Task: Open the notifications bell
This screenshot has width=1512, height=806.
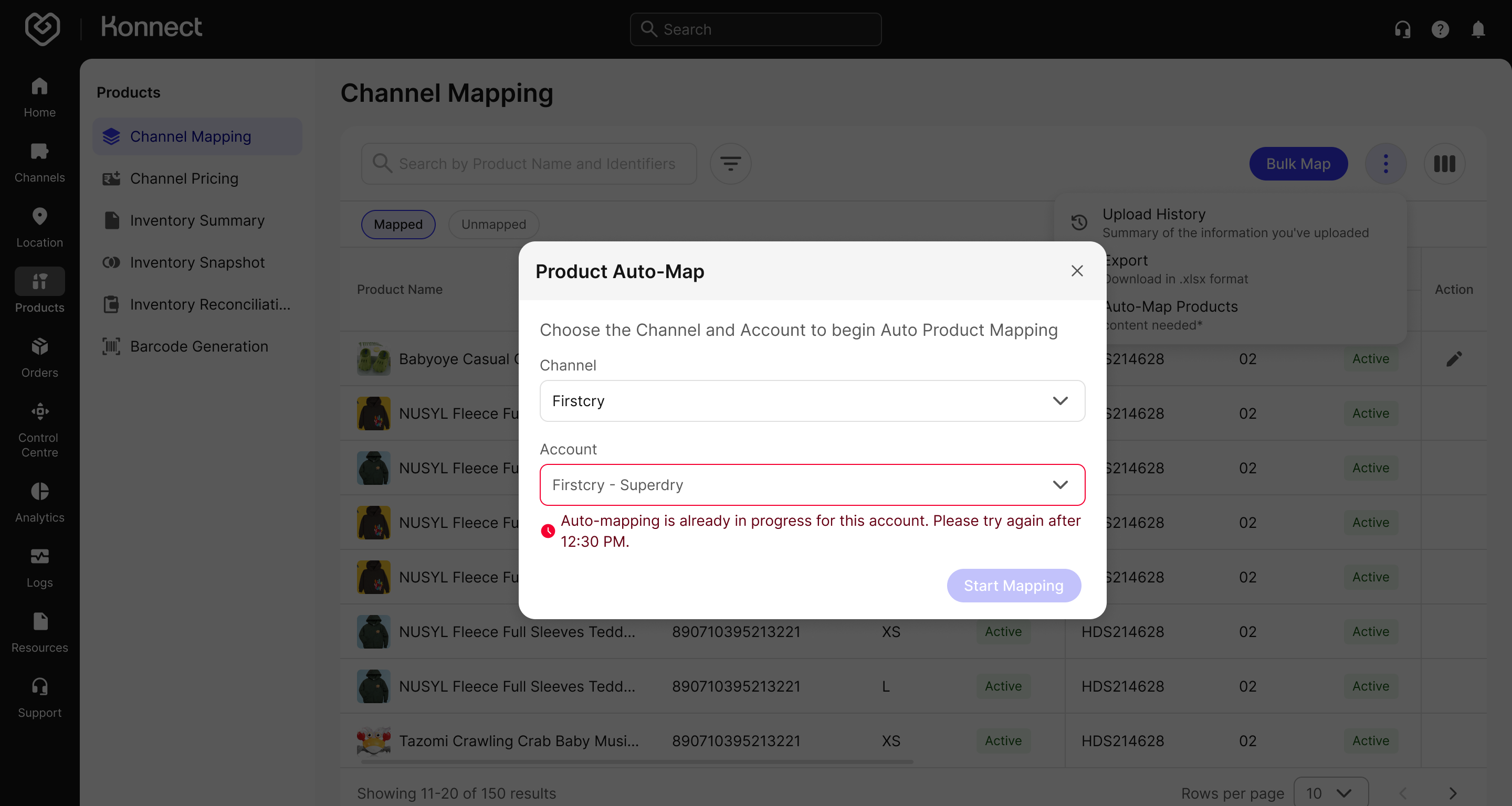Action: point(1478,29)
